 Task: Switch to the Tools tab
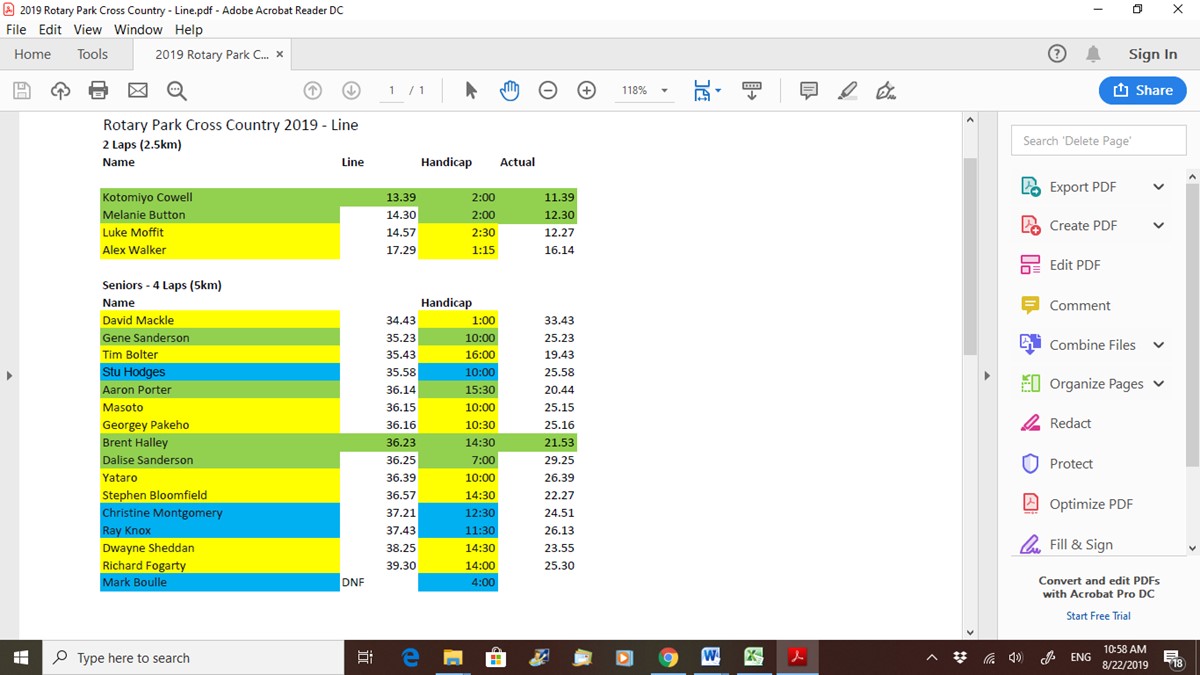pos(93,55)
